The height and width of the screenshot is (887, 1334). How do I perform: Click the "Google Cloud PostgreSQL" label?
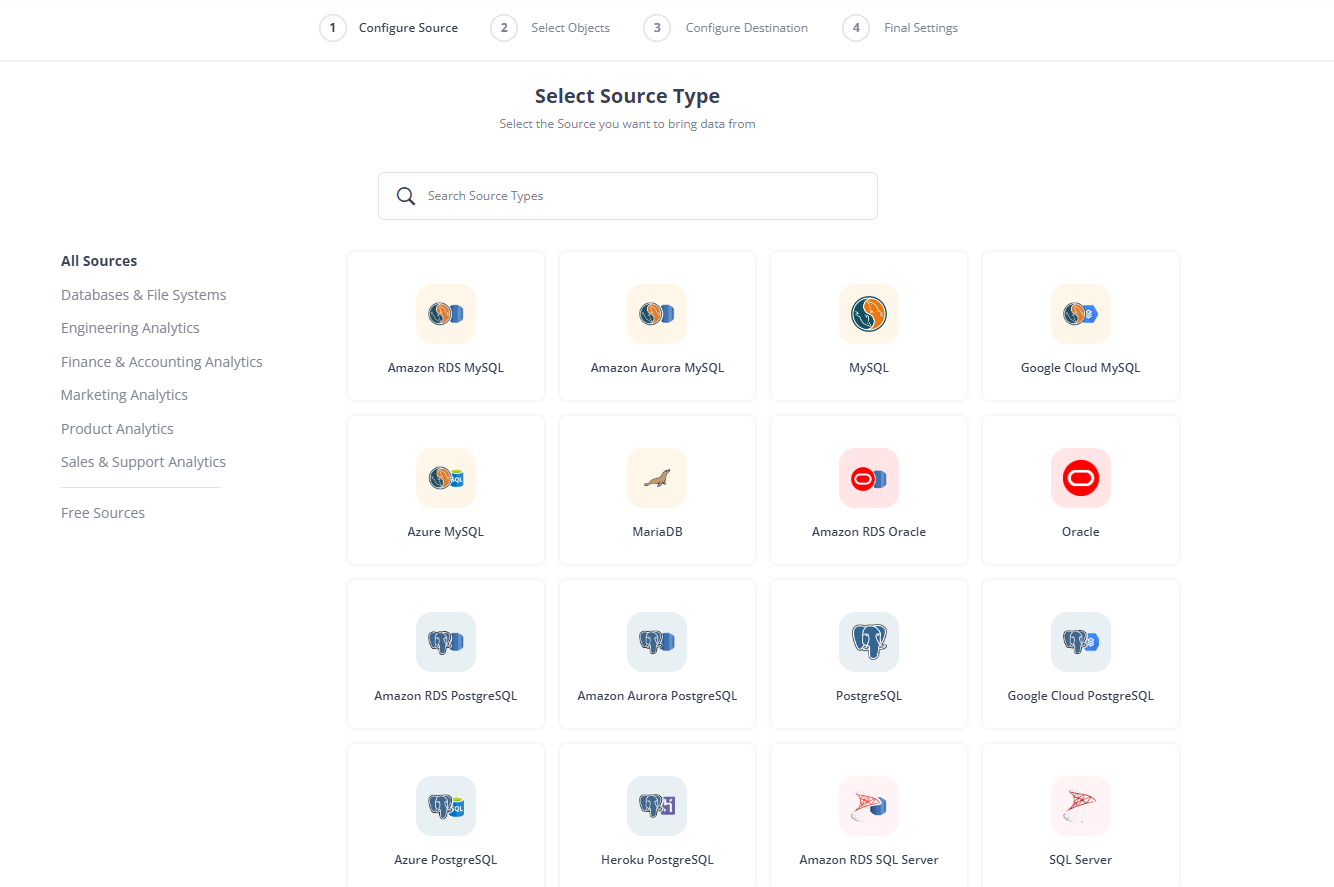[x=1081, y=696]
